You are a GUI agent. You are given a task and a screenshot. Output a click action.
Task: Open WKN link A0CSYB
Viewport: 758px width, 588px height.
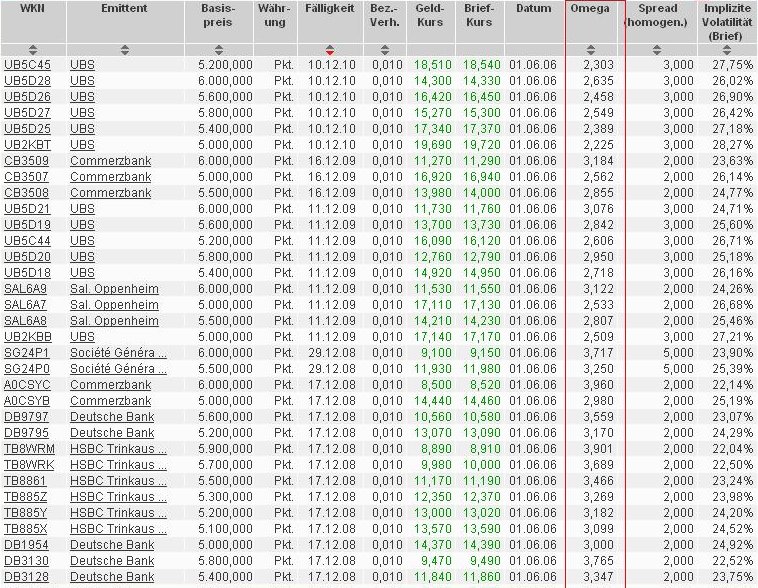pos(27,400)
